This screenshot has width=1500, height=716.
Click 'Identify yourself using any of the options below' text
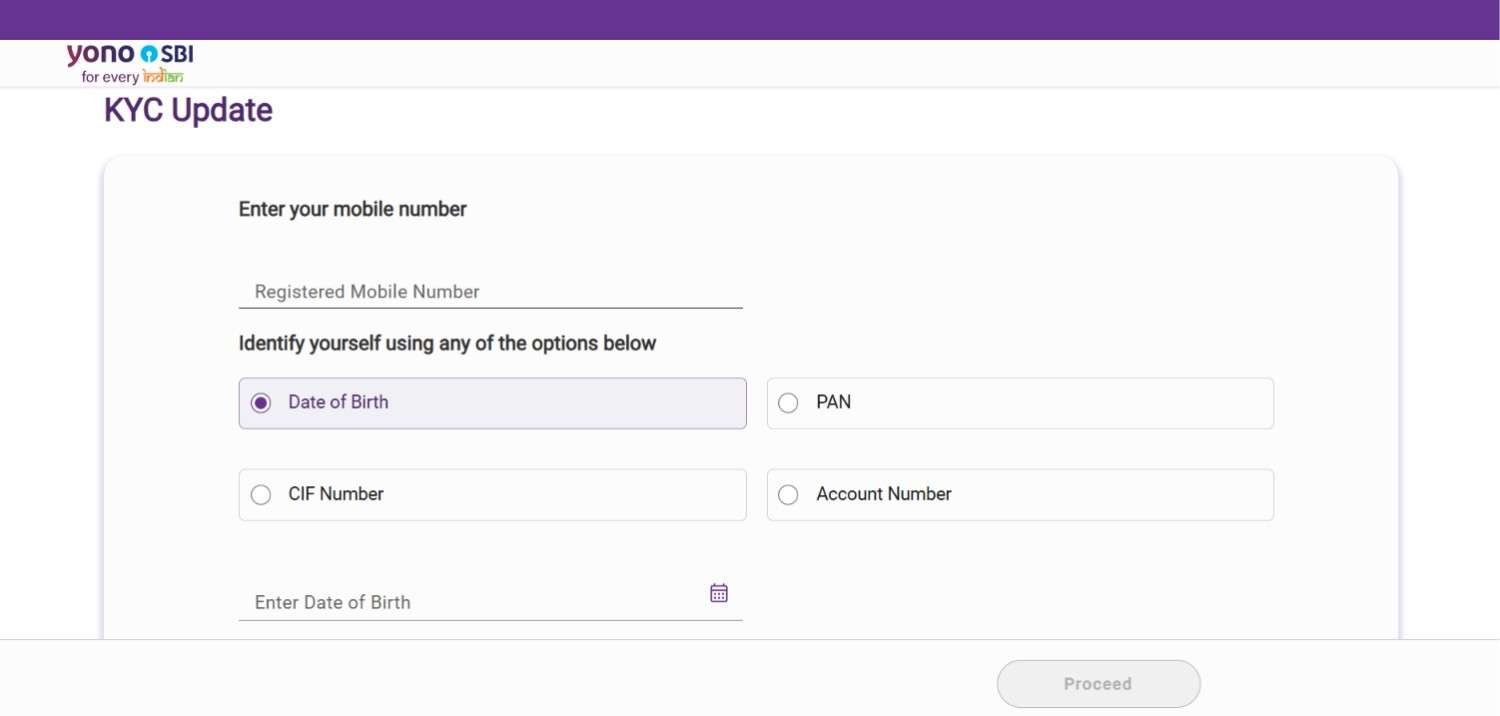447,344
